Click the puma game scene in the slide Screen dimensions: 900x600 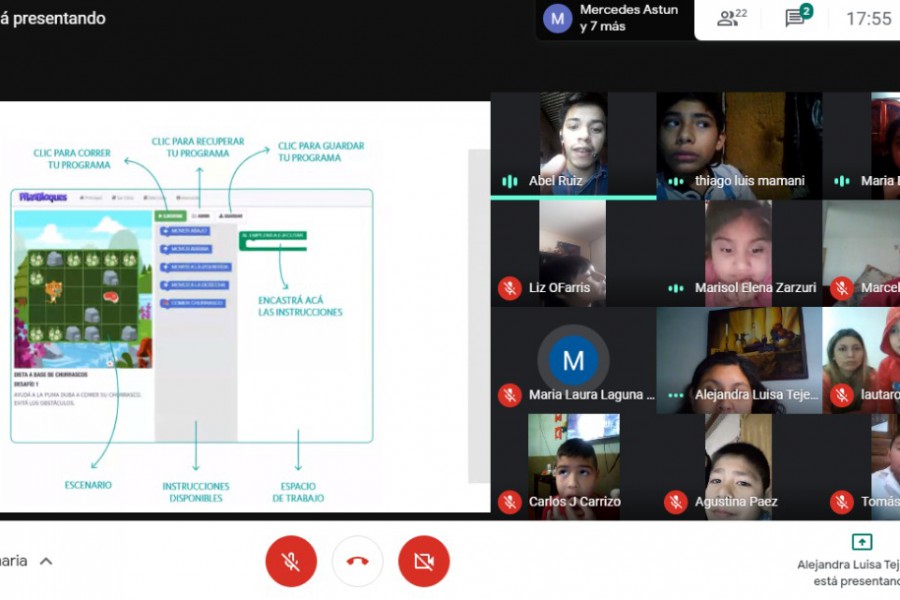[x=83, y=289]
